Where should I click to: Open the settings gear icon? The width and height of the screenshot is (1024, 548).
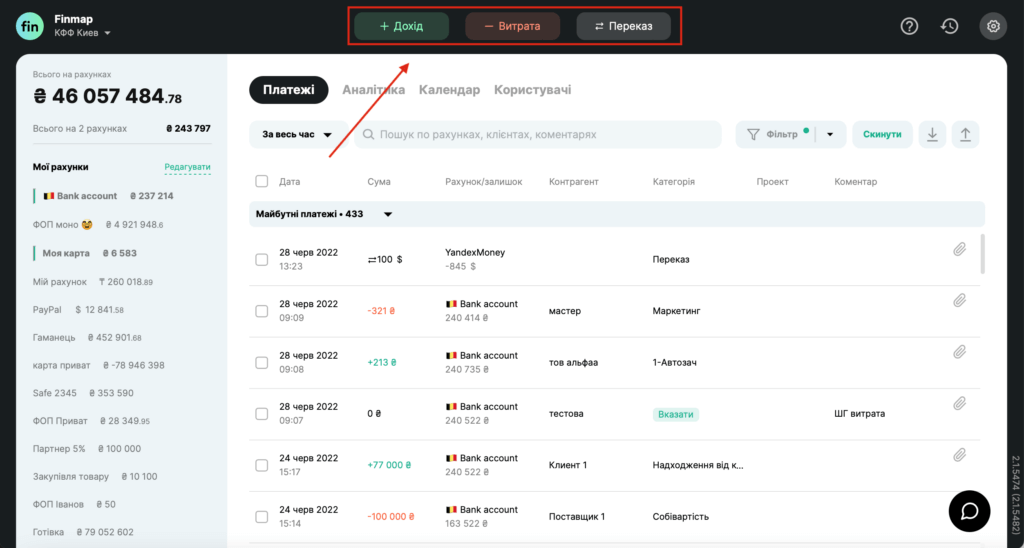(993, 26)
